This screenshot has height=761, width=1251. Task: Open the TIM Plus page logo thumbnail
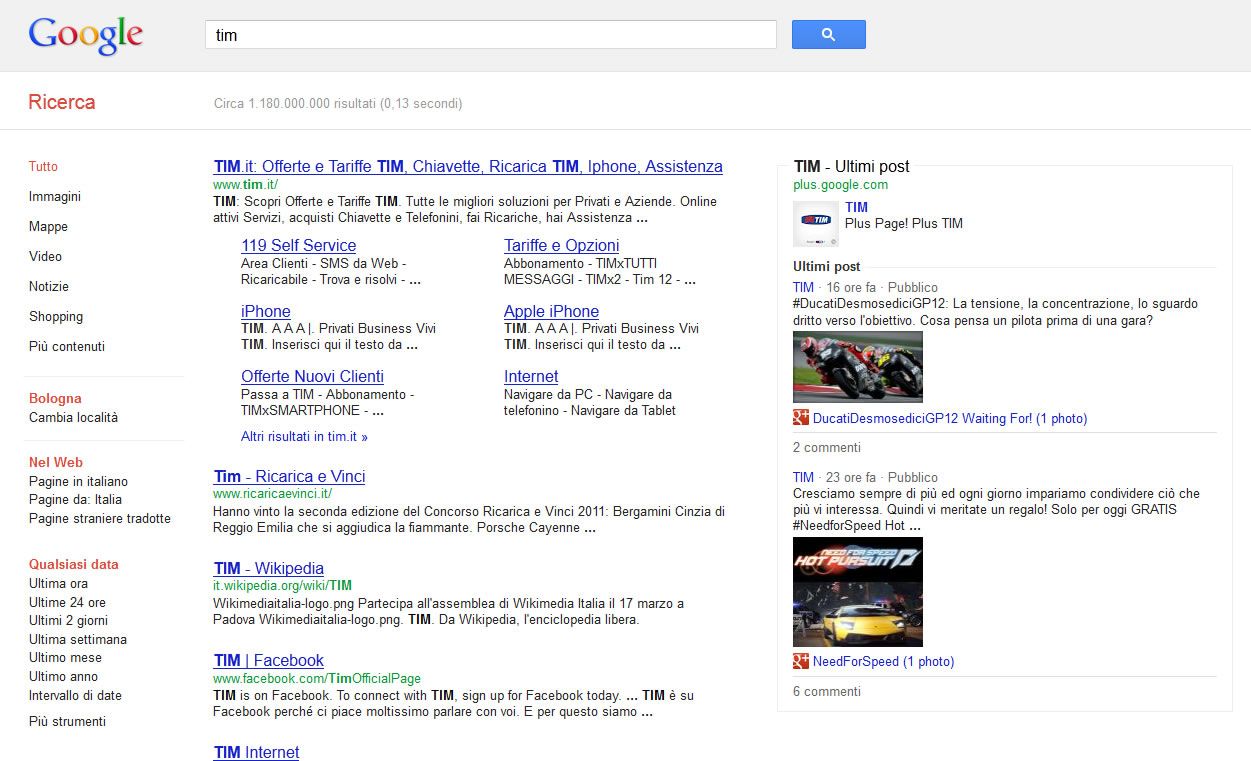pos(815,223)
